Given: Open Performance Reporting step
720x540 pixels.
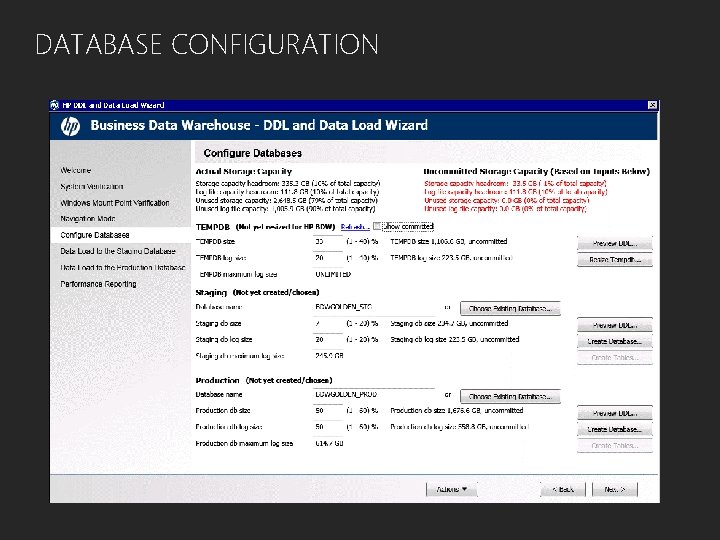Looking at the screenshot, I should (98, 284).
